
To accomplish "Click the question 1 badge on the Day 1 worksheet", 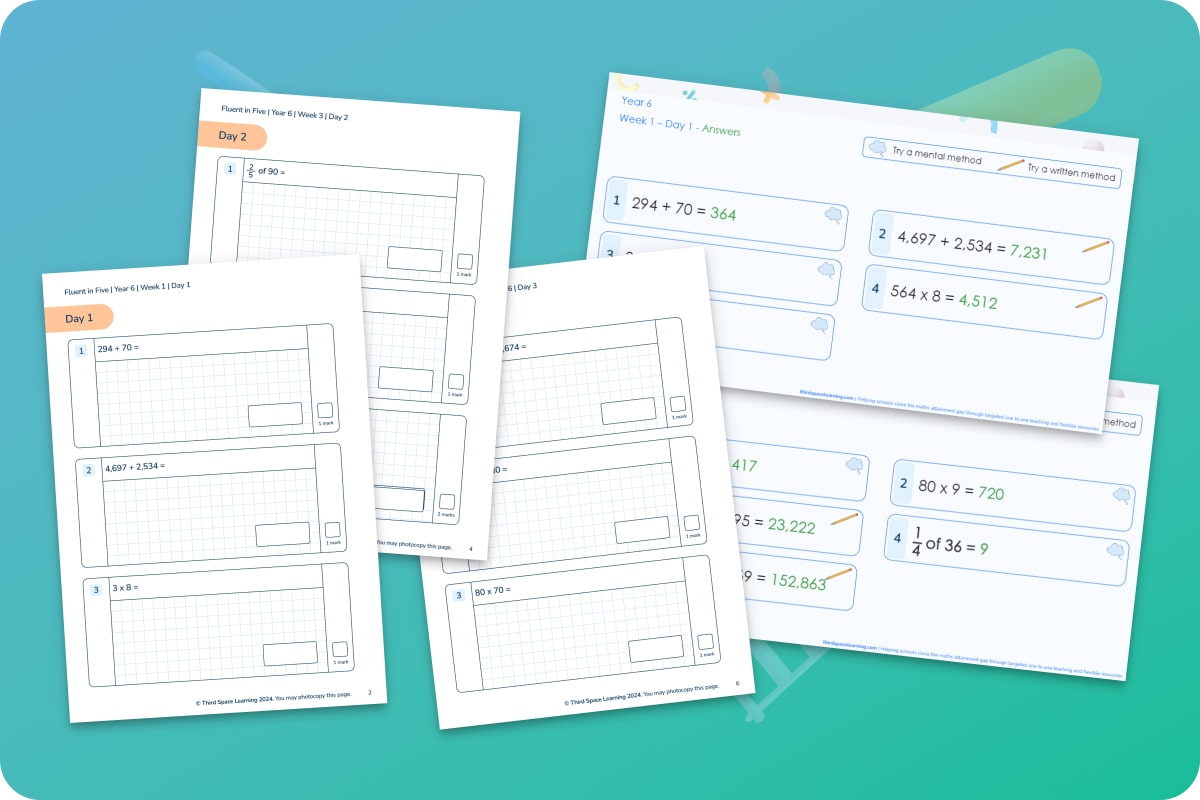I will tap(83, 351).
